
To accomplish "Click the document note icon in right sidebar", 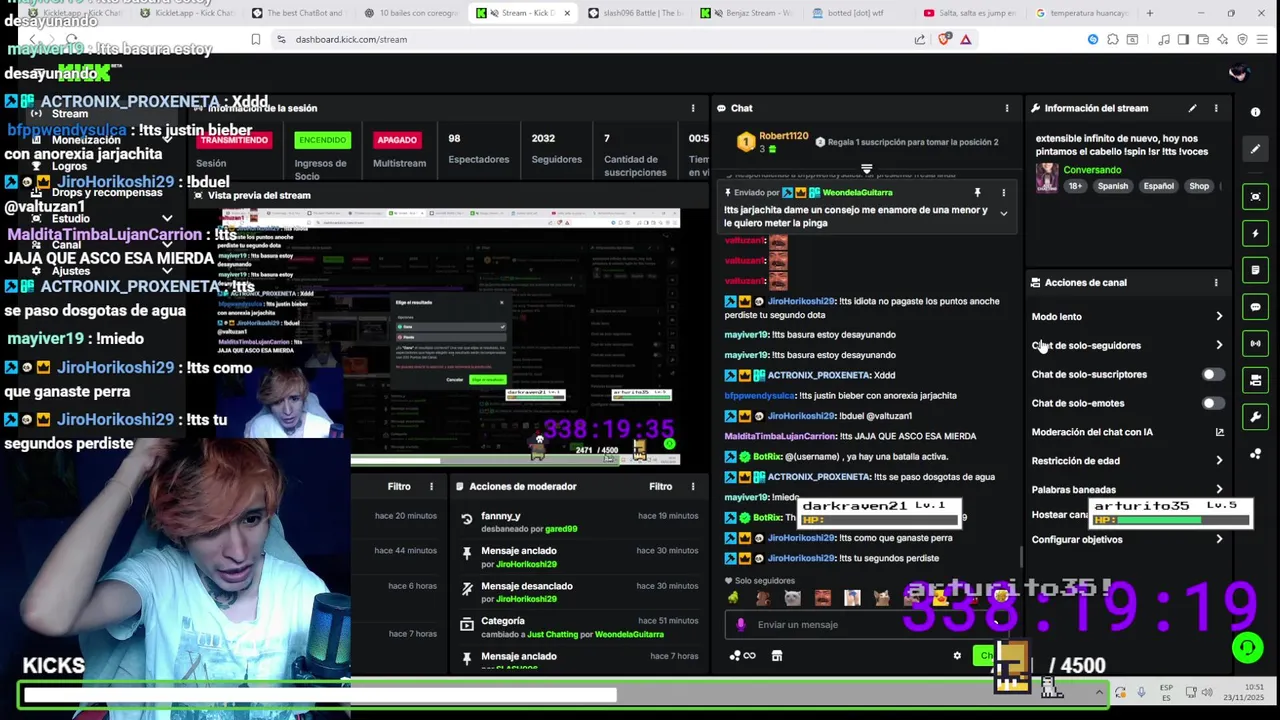I will coord(1256,270).
